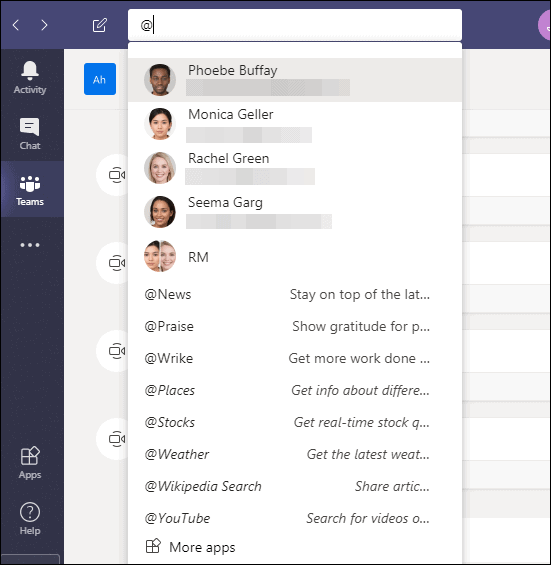
Task: Pick the @Wikipedia Search command
Action: point(295,486)
